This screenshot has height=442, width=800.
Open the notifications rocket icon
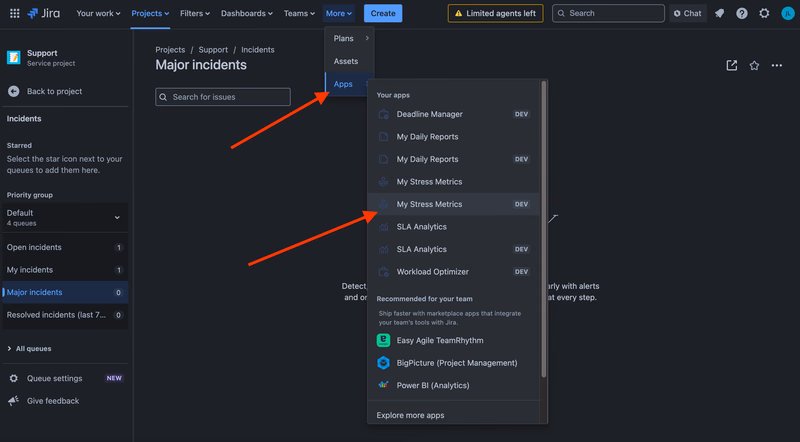click(x=719, y=13)
